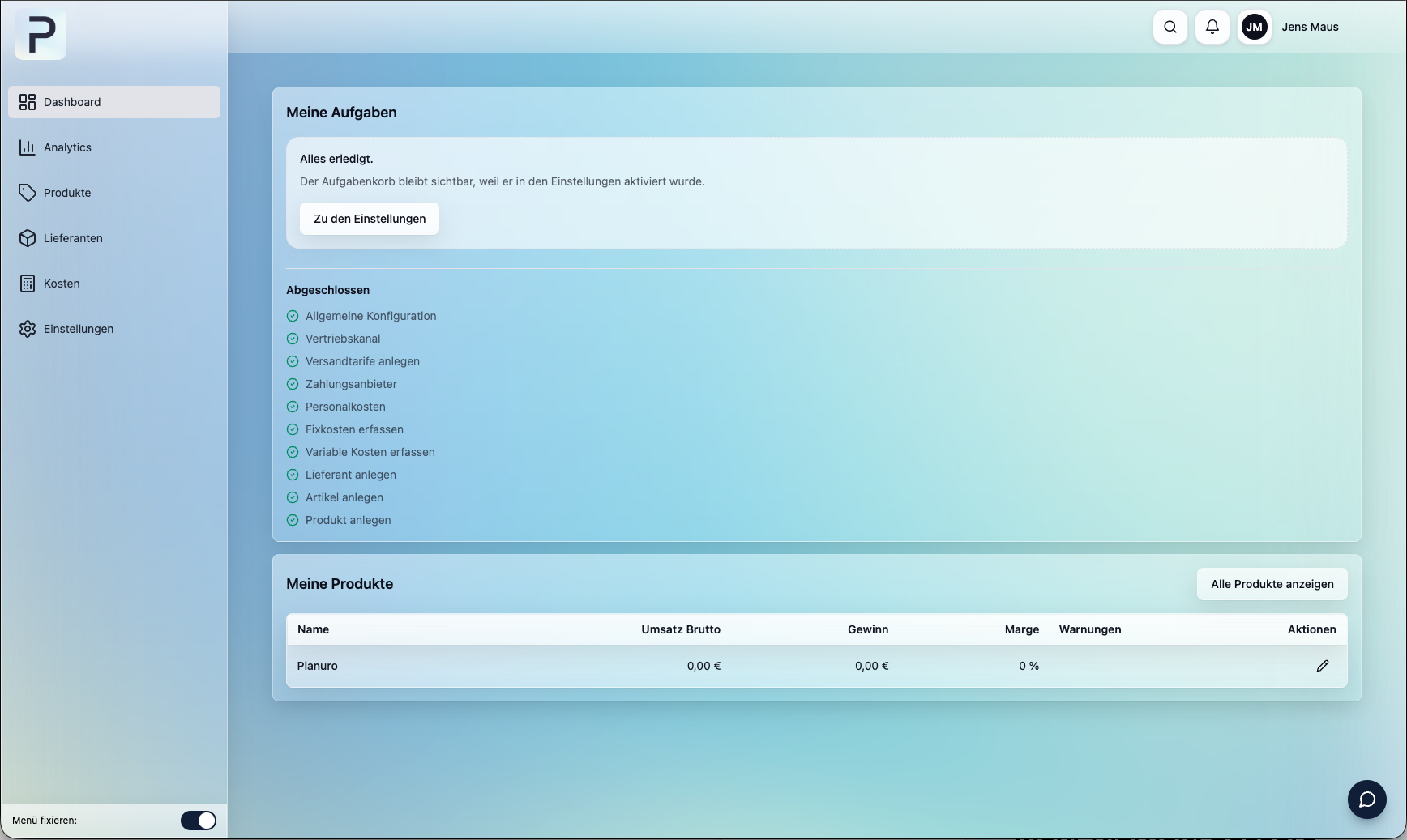Open chat support bubble icon
The width and height of the screenshot is (1407, 840).
click(x=1366, y=799)
